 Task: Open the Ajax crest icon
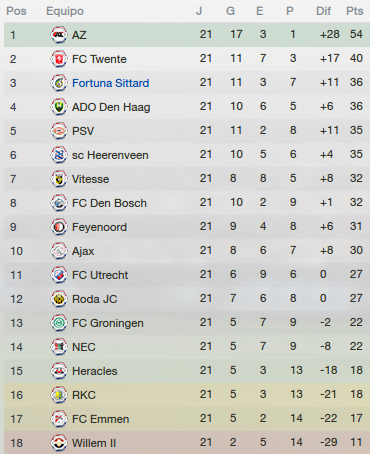(x=59, y=251)
